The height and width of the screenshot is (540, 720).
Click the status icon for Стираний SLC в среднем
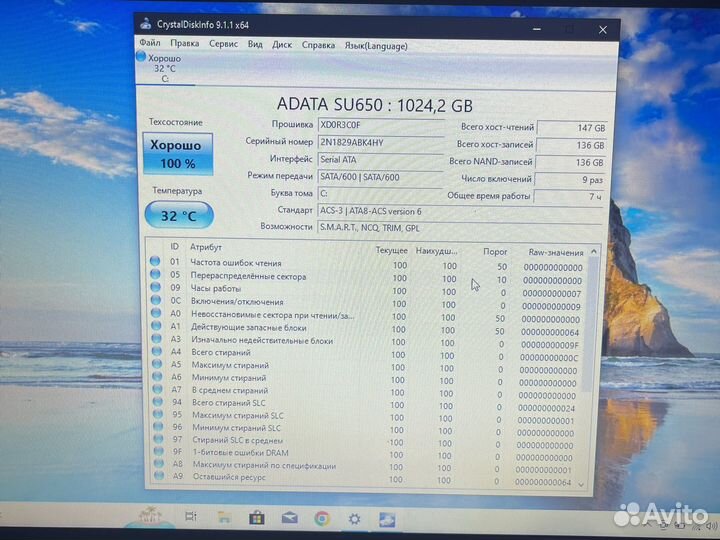158,439
